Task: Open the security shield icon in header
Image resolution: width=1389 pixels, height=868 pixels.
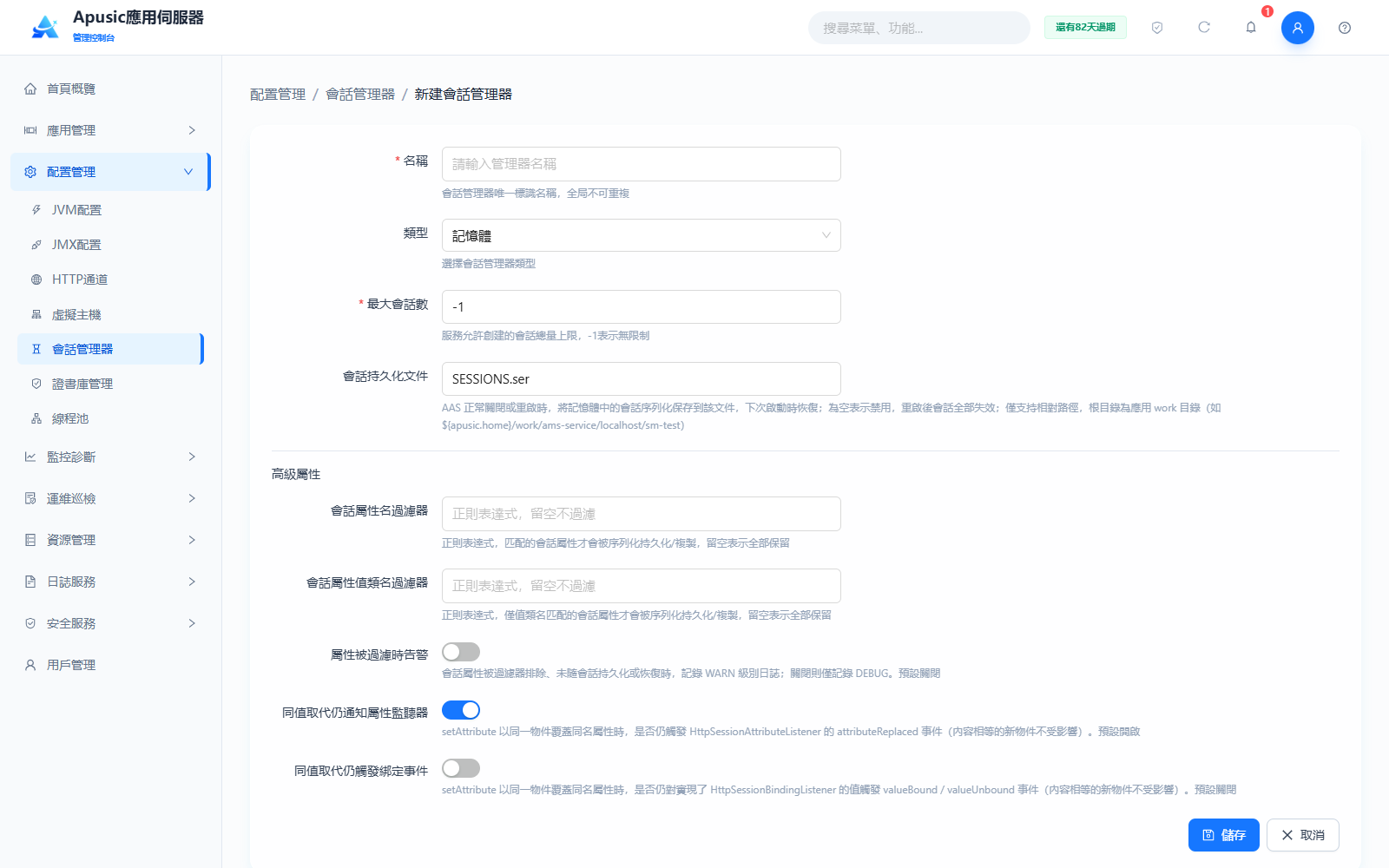Action: click(1157, 28)
